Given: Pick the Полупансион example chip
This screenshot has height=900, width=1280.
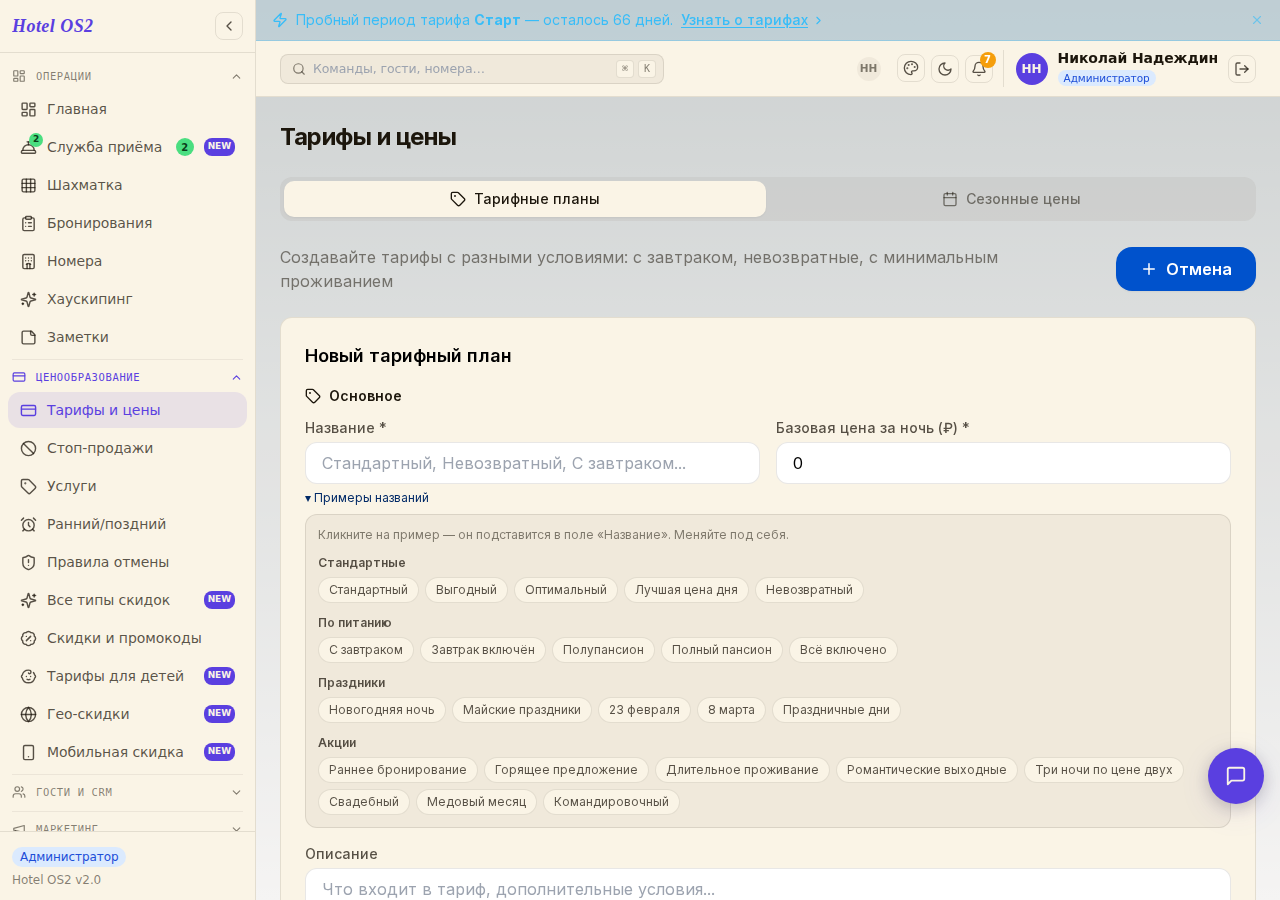Looking at the screenshot, I should click(x=603, y=650).
